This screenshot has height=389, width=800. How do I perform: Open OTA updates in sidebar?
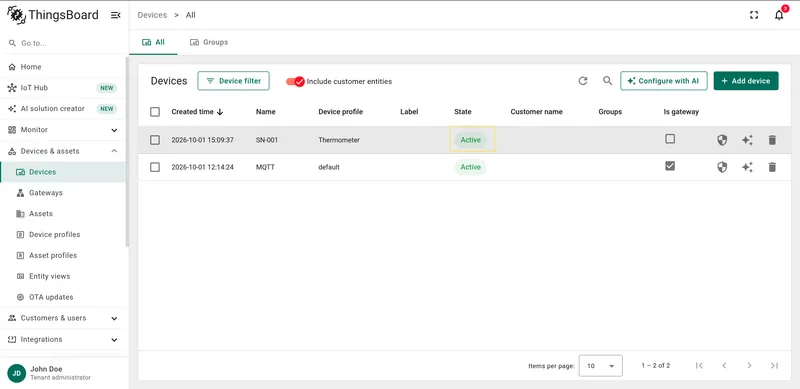(63, 297)
